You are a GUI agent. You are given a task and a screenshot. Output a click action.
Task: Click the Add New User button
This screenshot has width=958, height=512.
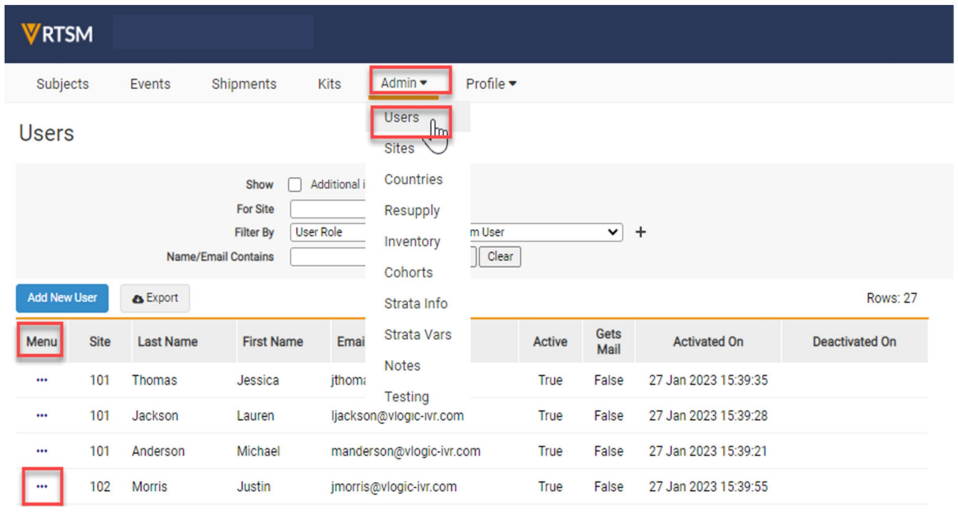coord(62,298)
